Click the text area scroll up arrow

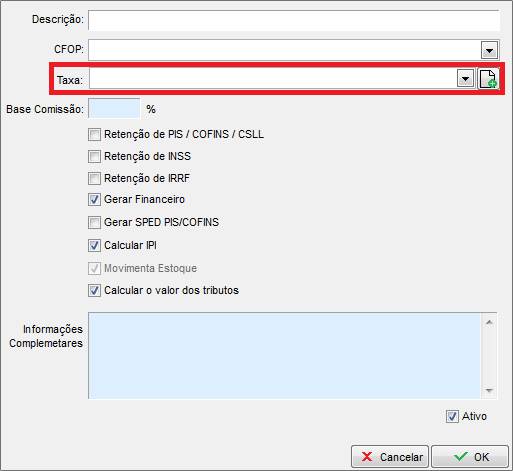coord(489,322)
